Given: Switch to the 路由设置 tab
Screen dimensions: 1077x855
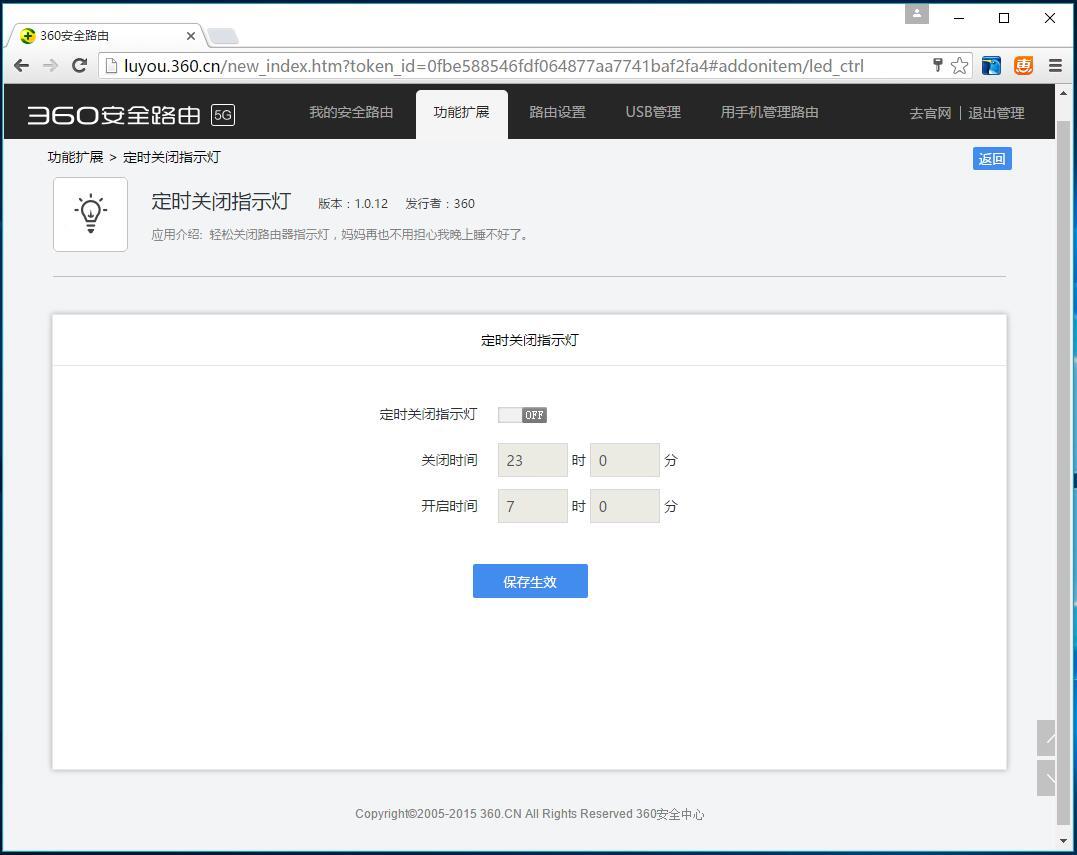Looking at the screenshot, I should (x=557, y=112).
